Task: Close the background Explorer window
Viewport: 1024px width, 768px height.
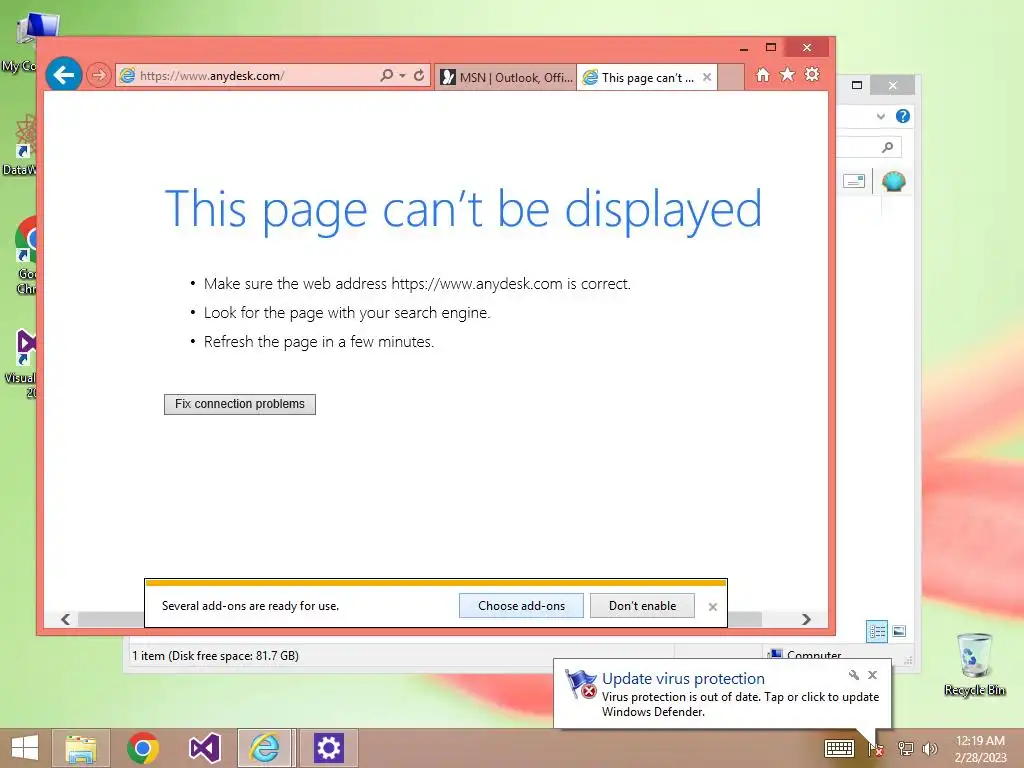Action: tap(893, 86)
